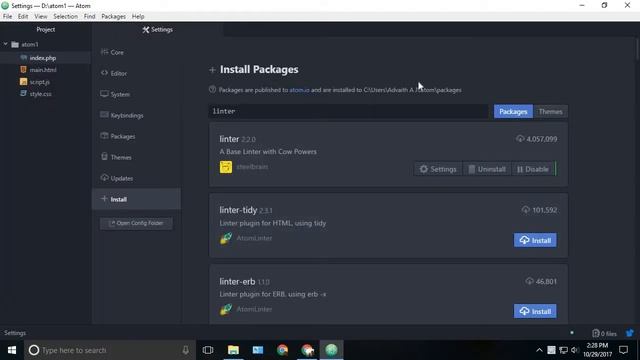Click Settings label in the status bar
The image size is (640, 360).
15,333
